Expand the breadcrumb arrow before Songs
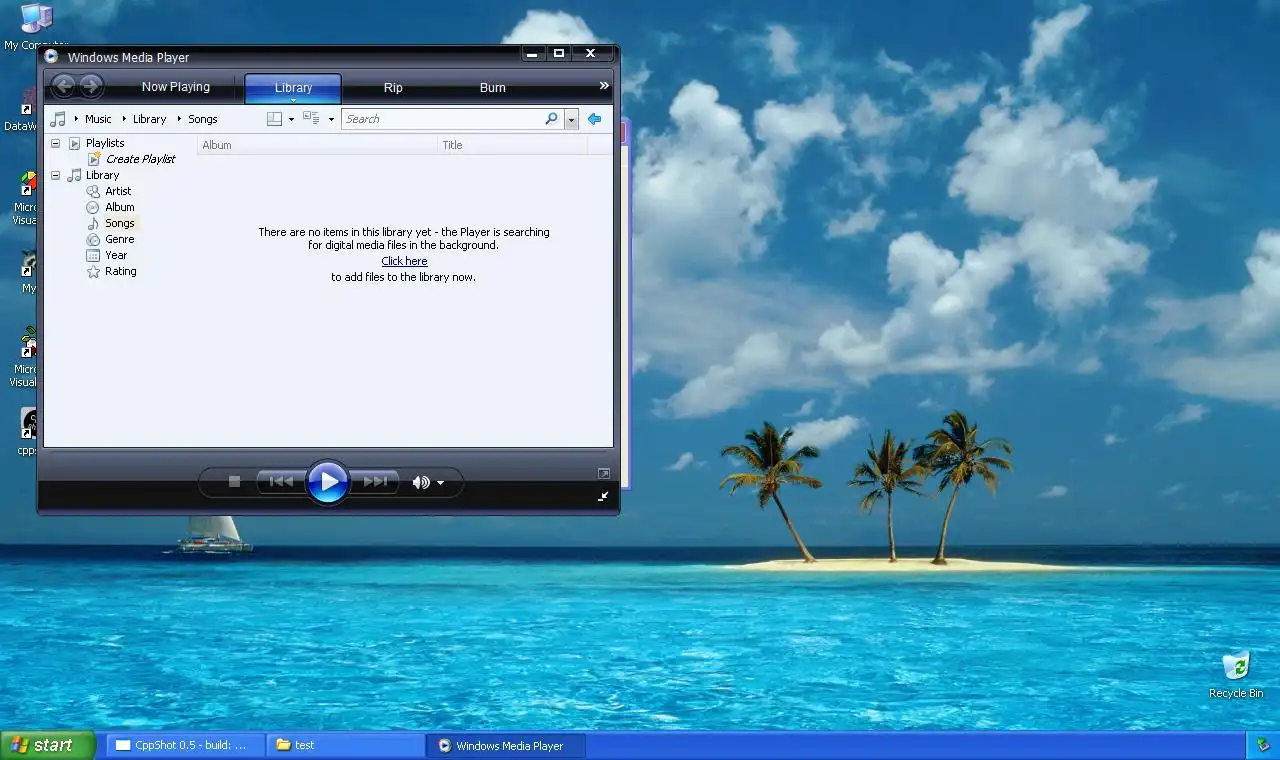Viewport: 1280px width, 760px height. pyautogui.click(x=179, y=119)
